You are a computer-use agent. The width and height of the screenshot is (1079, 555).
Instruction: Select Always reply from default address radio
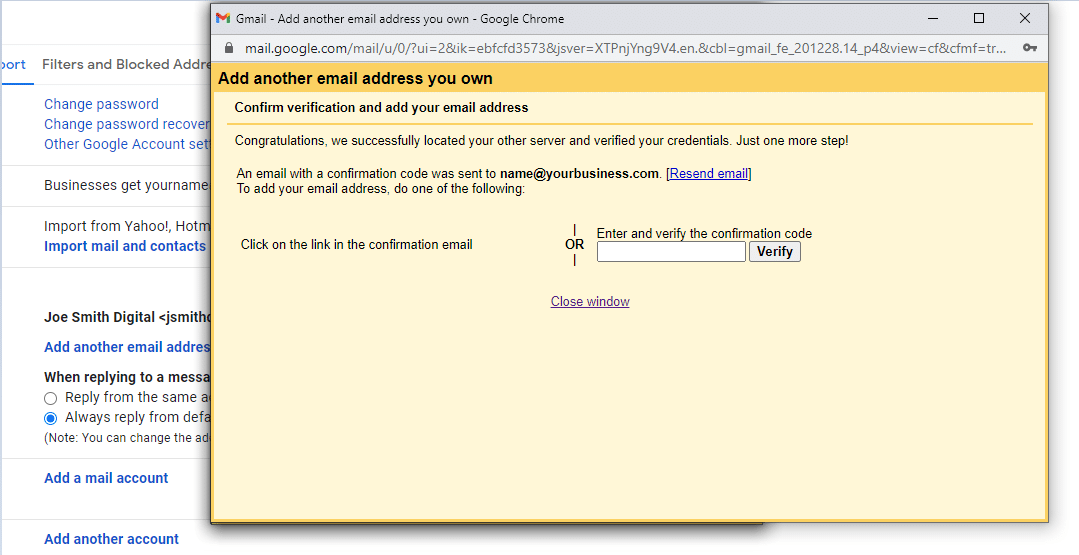(50, 418)
